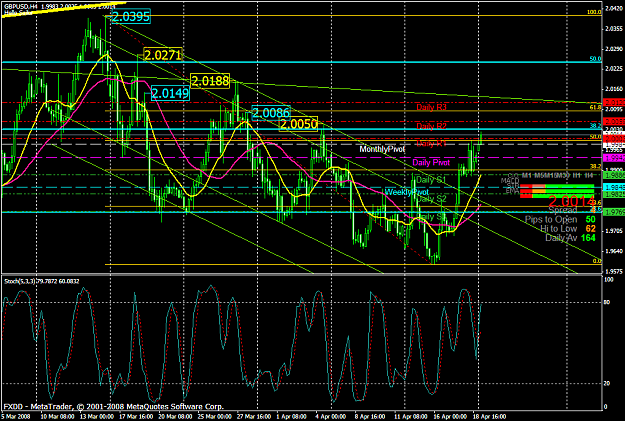The height and width of the screenshot is (421, 625).
Task: Click 1.9575 on the price axis
Action: coord(613,271)
